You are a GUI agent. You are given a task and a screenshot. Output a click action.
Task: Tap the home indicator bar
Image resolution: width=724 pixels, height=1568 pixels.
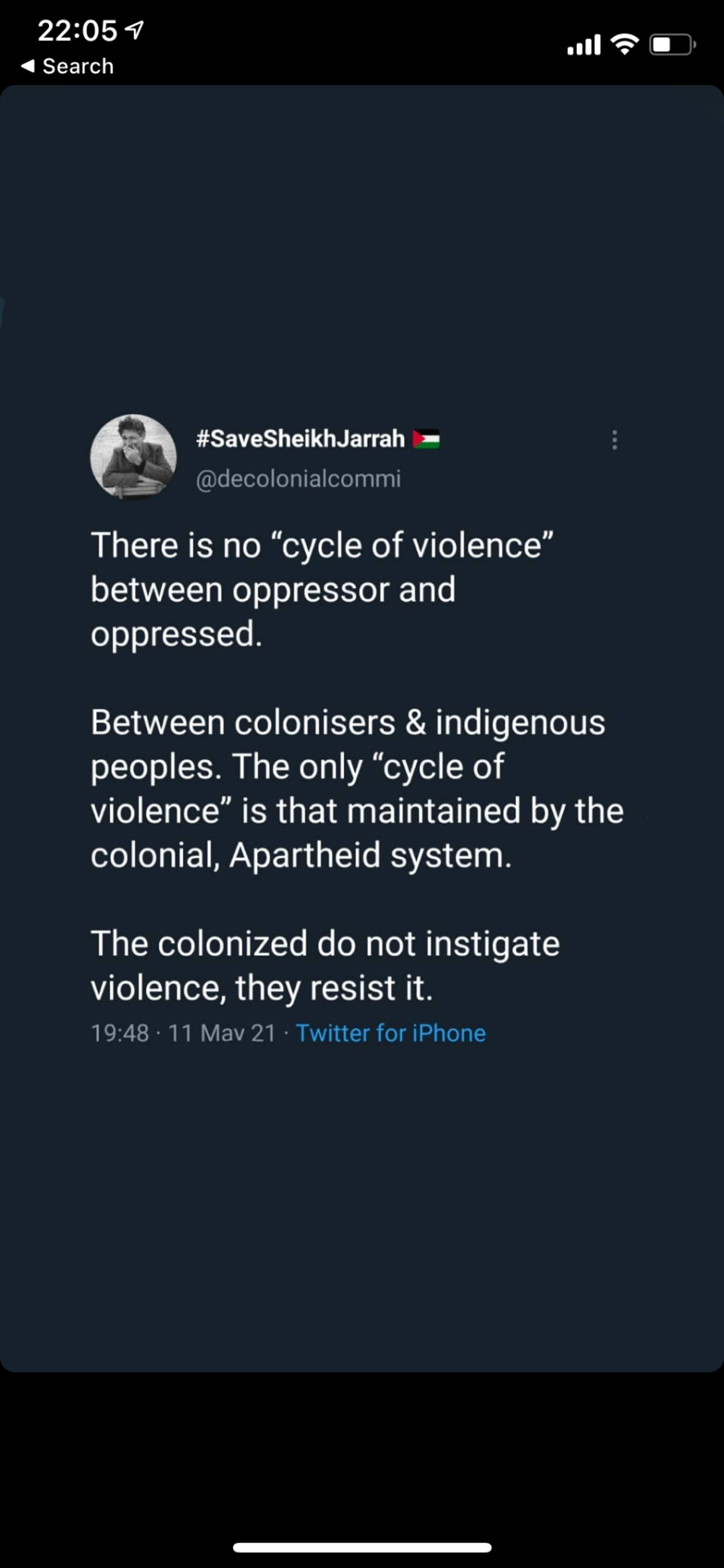click(x=362, y=1547)
